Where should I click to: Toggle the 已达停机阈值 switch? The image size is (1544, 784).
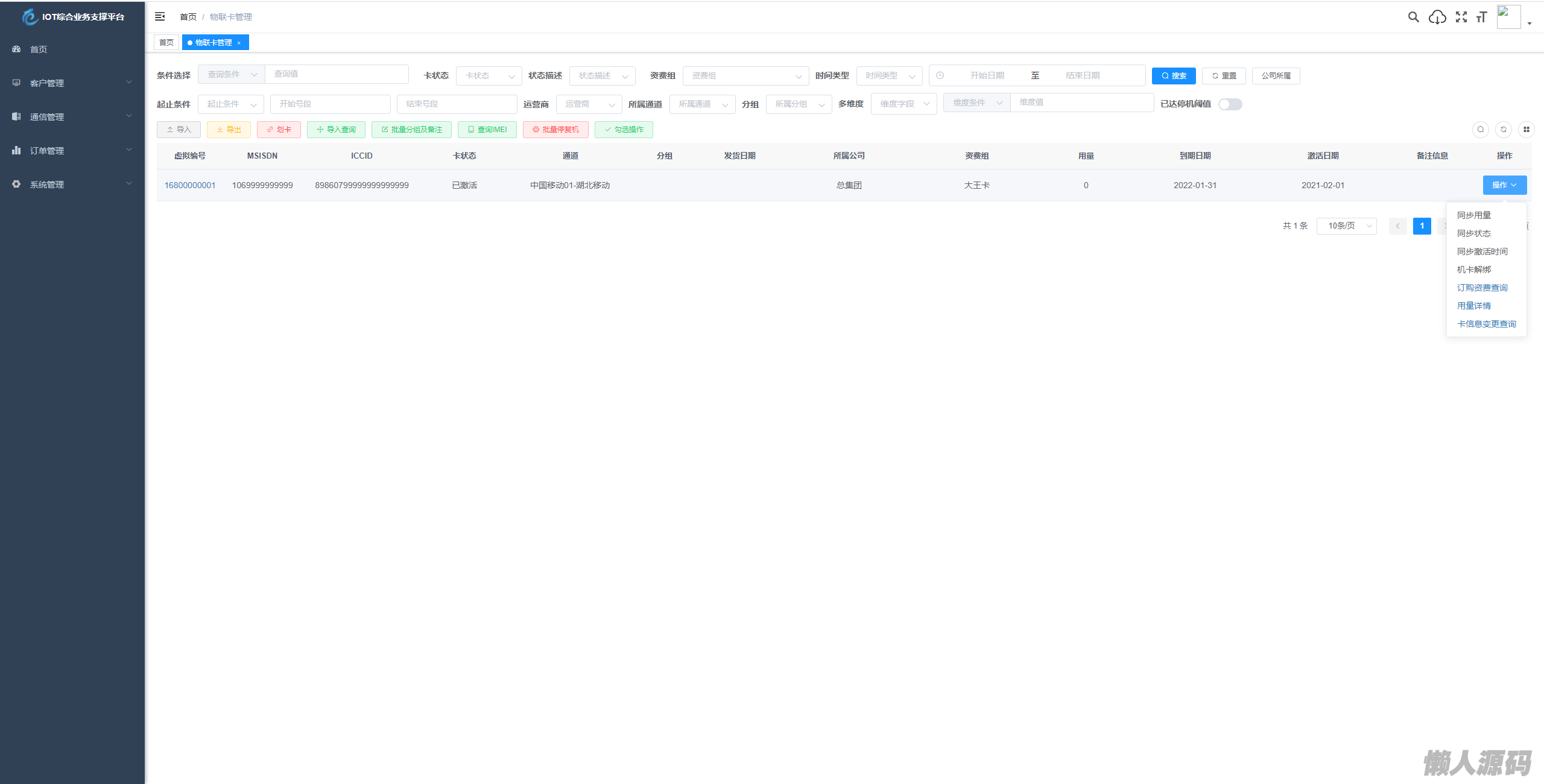click(x=1230, y=104)
